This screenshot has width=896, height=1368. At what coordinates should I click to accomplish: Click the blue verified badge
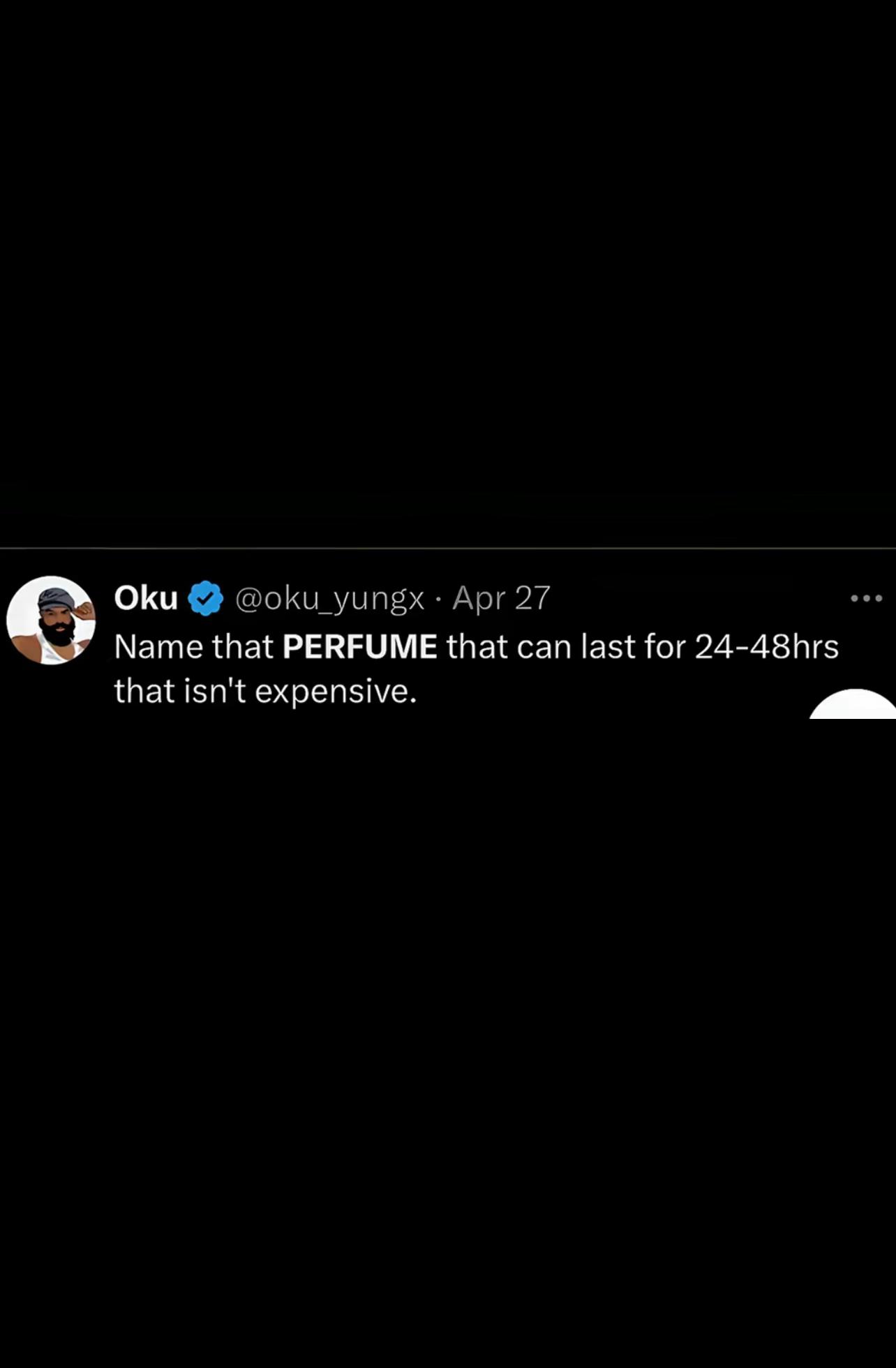tap(205, 598)
